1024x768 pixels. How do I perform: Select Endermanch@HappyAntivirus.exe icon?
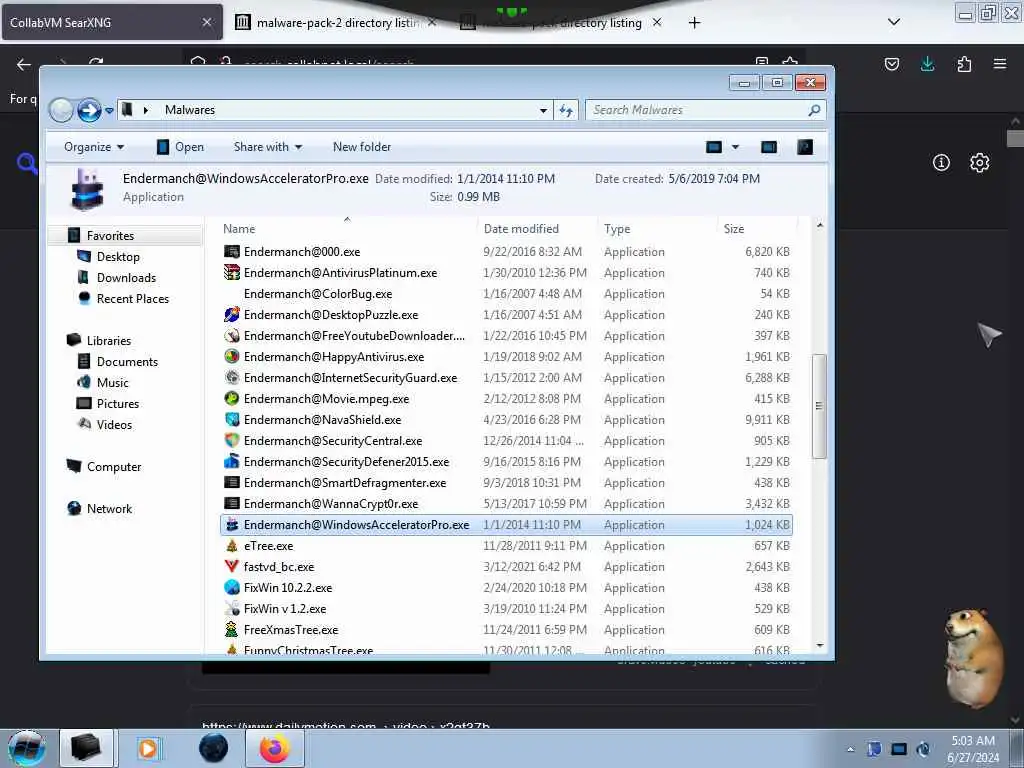click(232, 357)
